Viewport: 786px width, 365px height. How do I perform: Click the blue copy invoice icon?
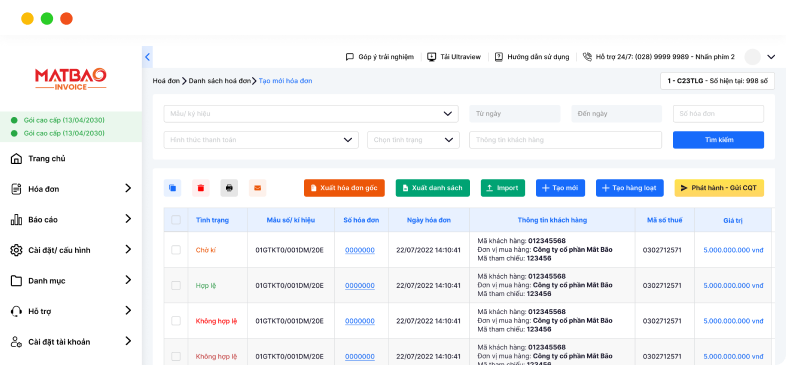[172, 188]
